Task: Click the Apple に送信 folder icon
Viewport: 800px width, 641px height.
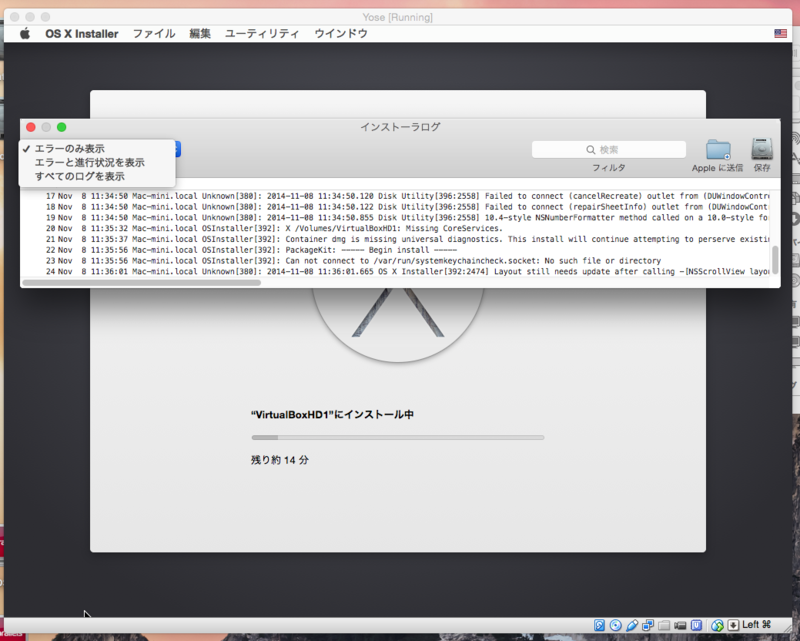Action: point(718,150)
